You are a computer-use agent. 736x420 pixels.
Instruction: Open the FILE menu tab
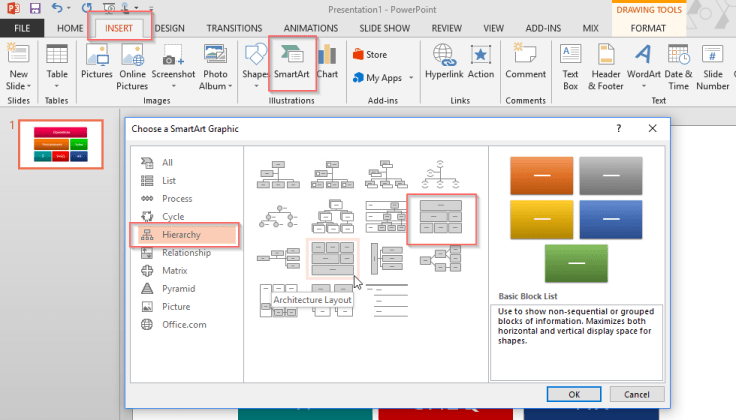tap(22, 29)
